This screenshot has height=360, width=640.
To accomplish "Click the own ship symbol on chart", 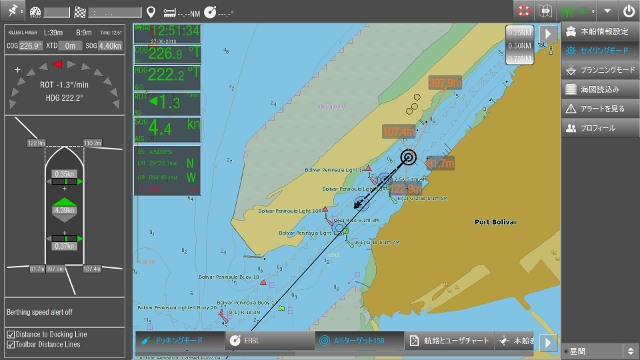I will (x=408, y=157).
